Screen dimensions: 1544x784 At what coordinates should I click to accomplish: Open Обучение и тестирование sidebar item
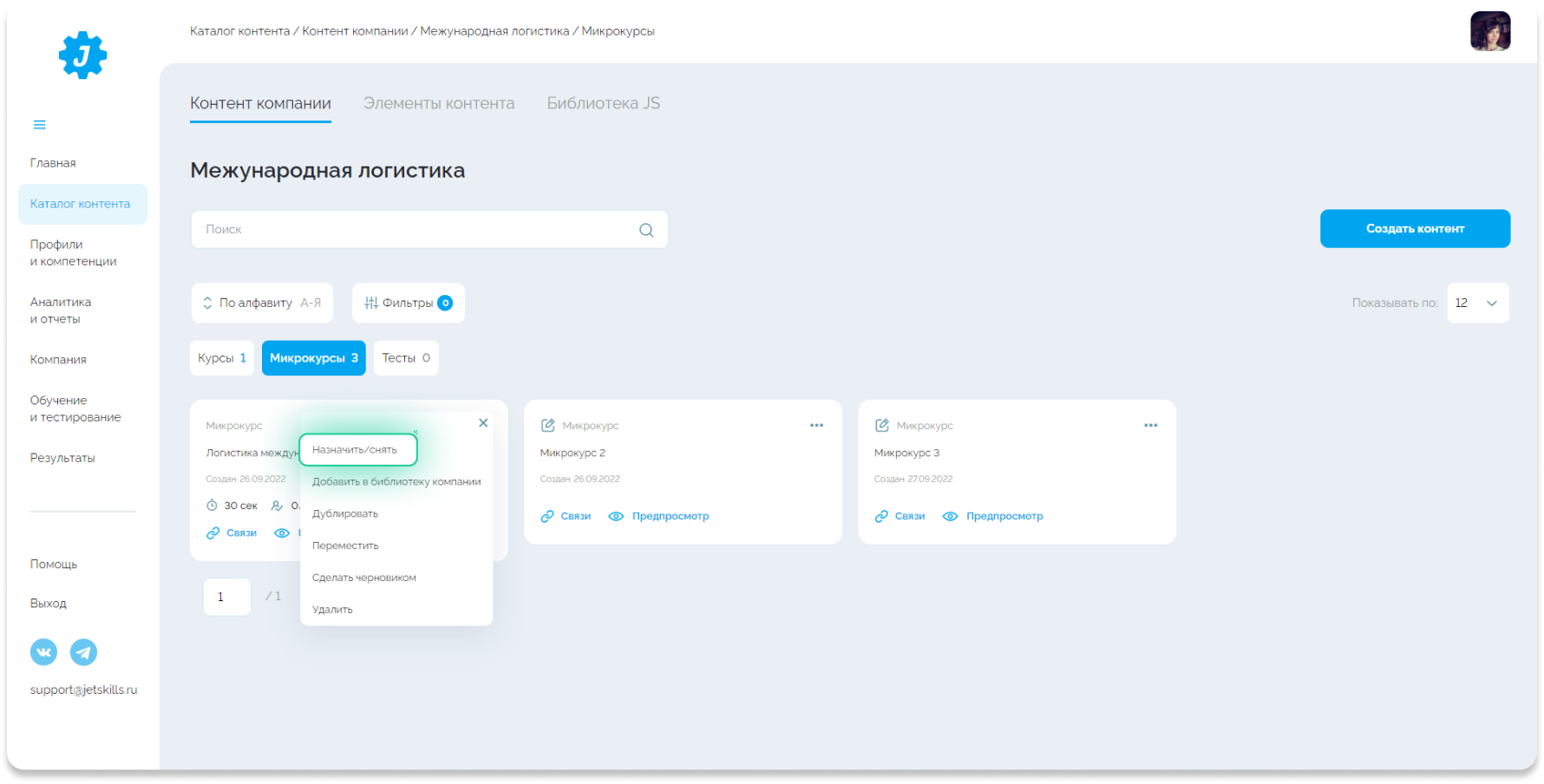point(75,408)
